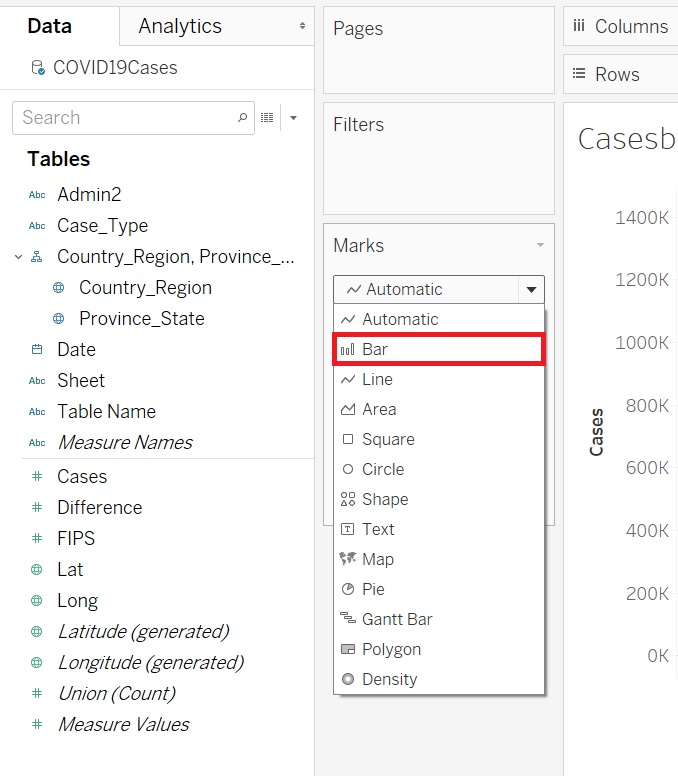Click the Abc icon beside Case_Type
The height and width of the screenshot is (776, 678).
pos(37,226)
